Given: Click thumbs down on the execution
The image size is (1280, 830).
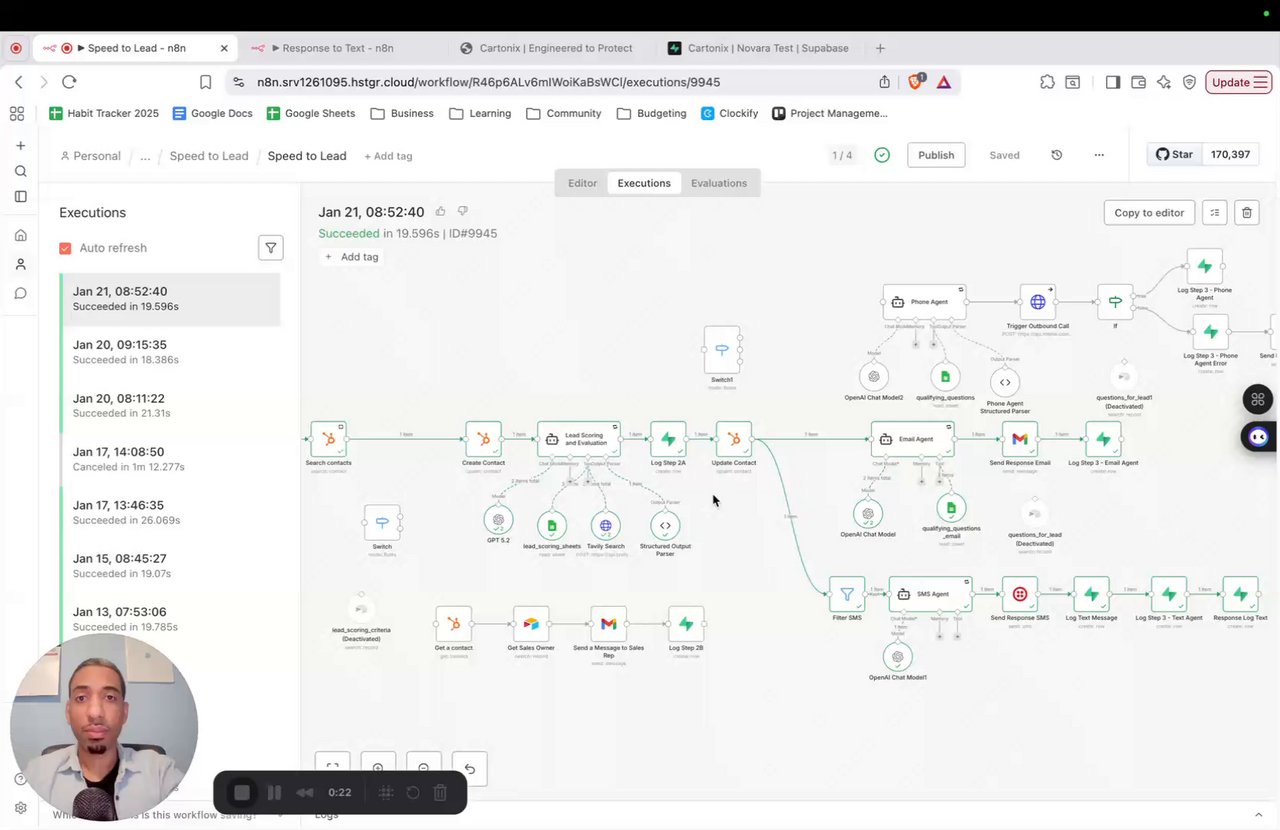Looking at the screenshot, I should [x=462, y=211].
